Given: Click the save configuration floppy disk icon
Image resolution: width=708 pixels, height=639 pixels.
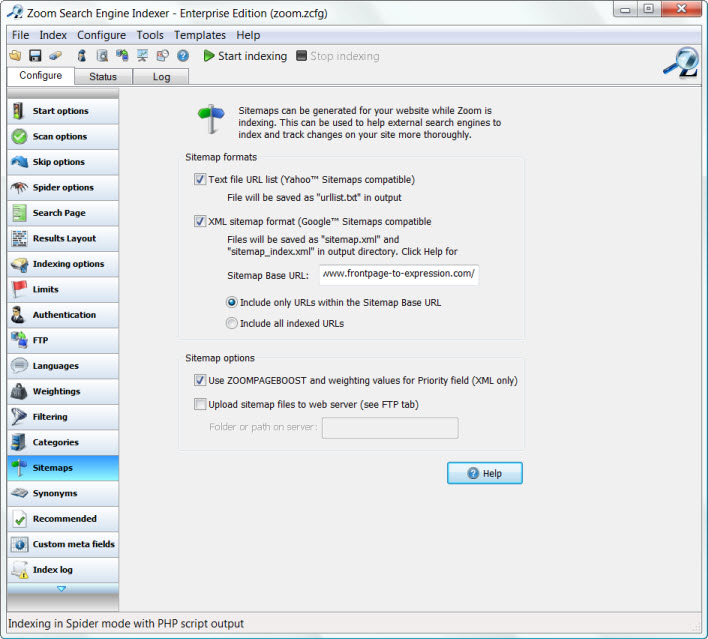Looking at the screenshot, I should pyautogui.click(x=35, y=56).
